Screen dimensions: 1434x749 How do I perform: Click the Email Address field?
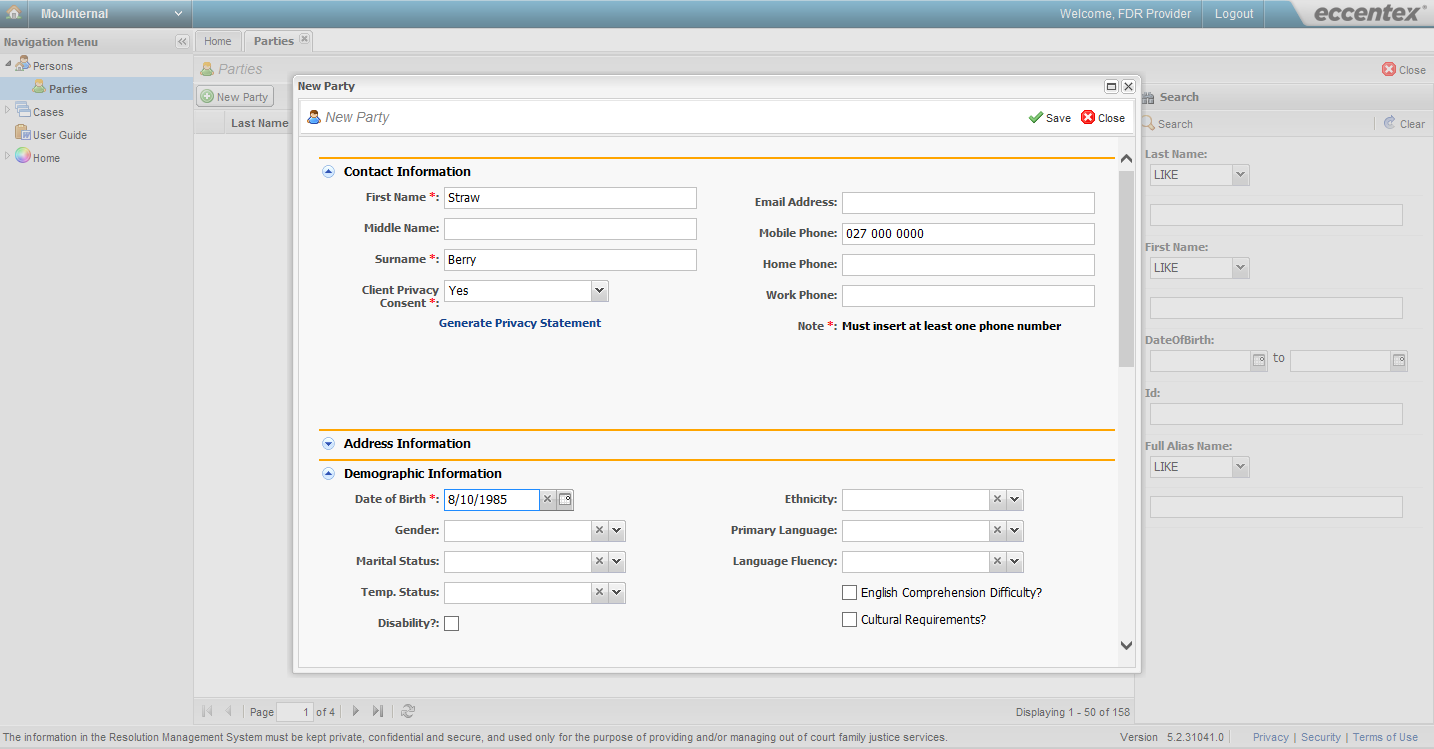pos(968,203)
